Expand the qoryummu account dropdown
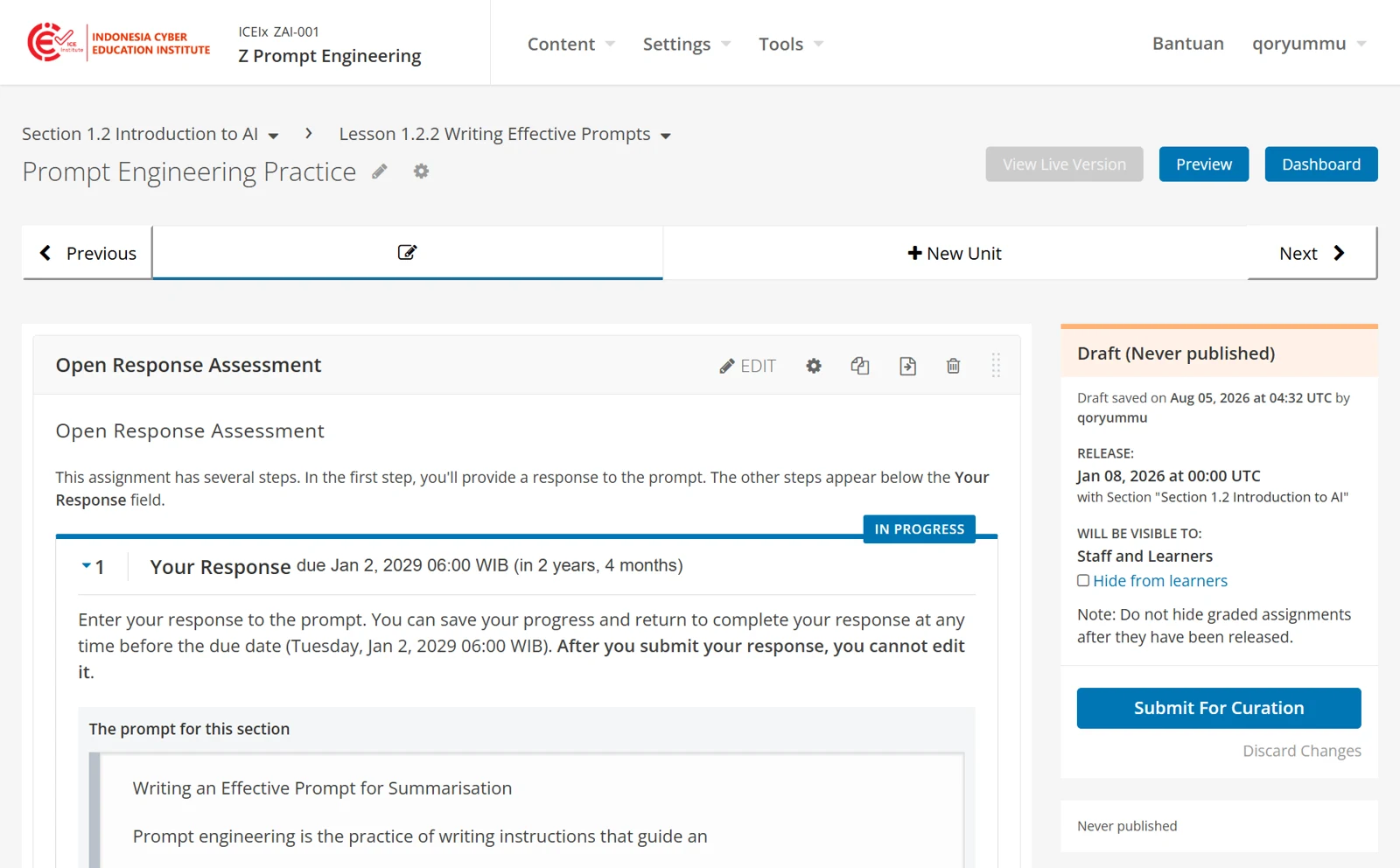This screenshot has height=868, width=1400. click(1309, 44)
